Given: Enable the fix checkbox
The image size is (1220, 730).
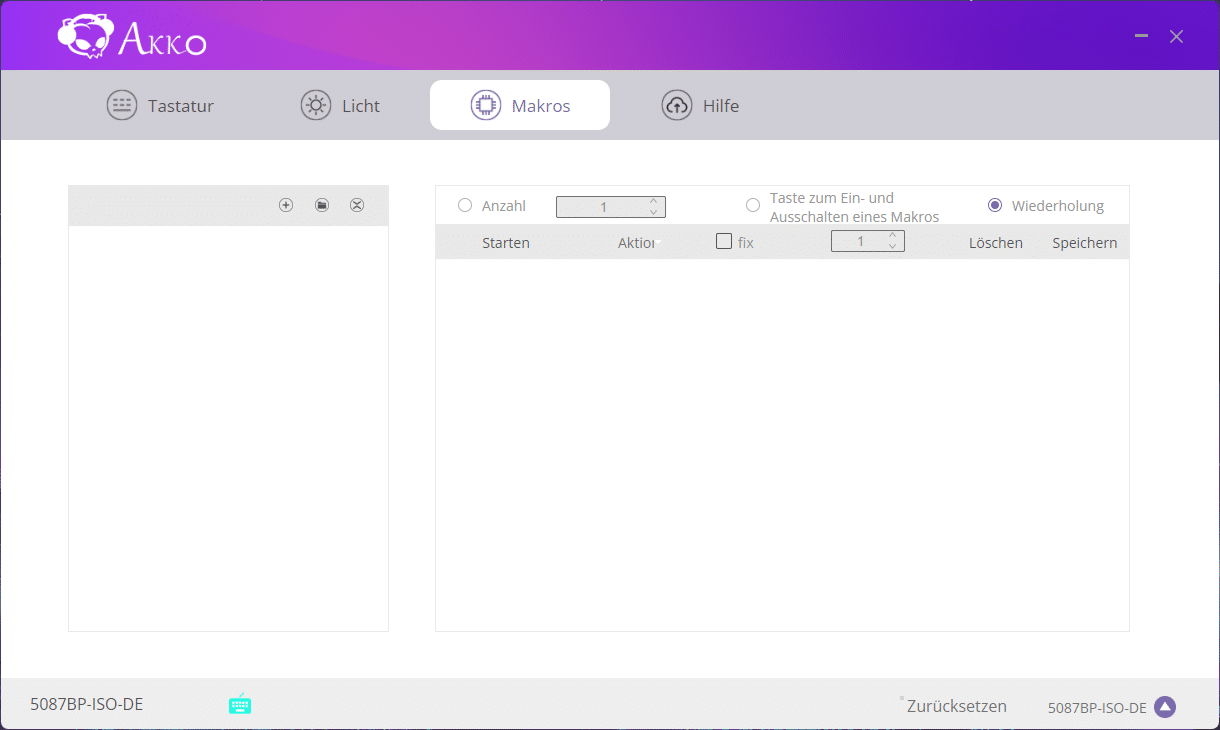Looking at the screenshot, I should point(724,241).
